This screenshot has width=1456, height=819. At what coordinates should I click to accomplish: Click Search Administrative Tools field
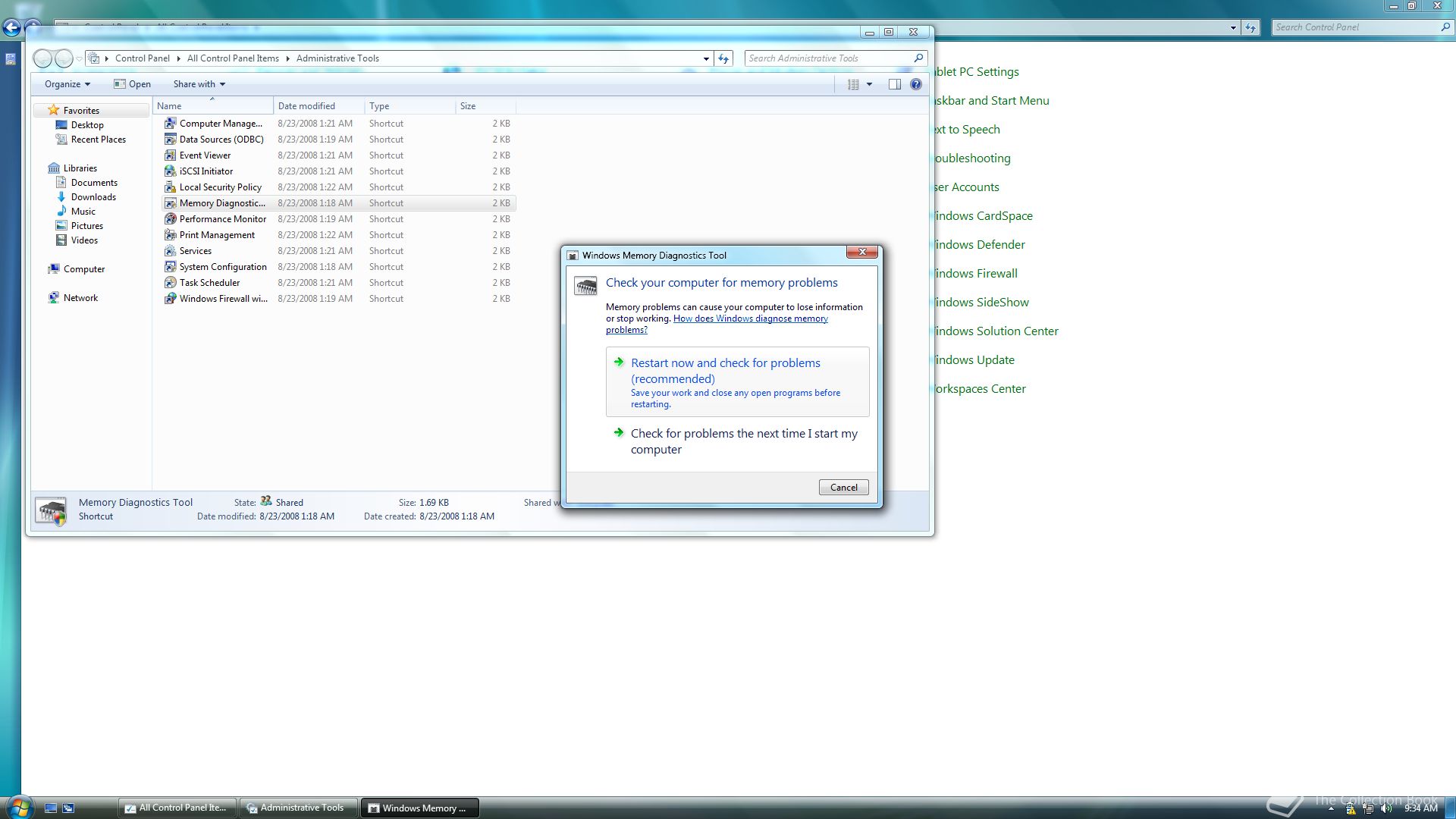click(828, 58)
